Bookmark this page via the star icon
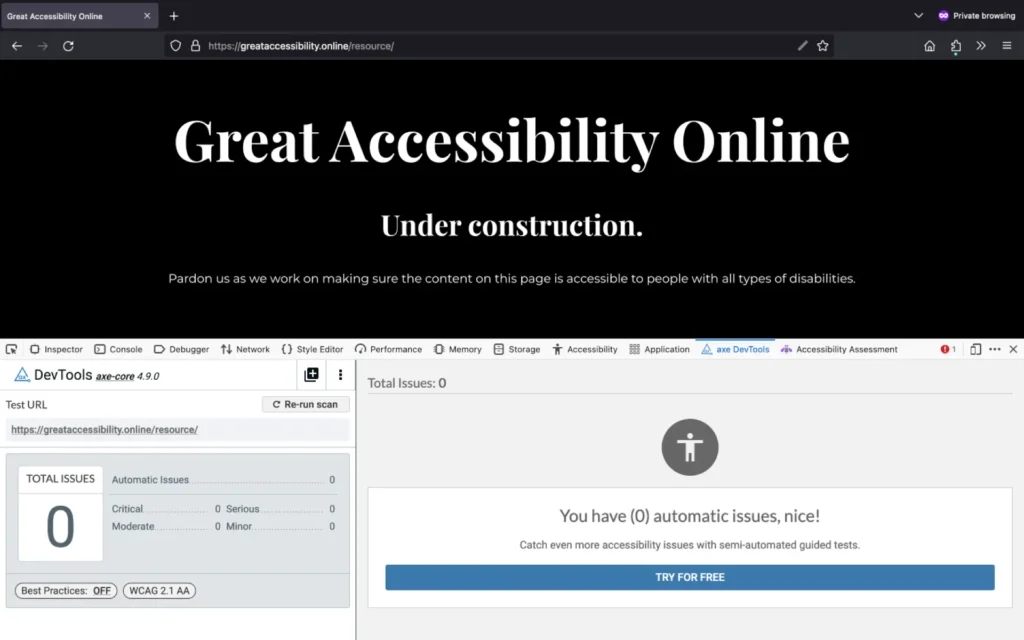 coord(822,45)
